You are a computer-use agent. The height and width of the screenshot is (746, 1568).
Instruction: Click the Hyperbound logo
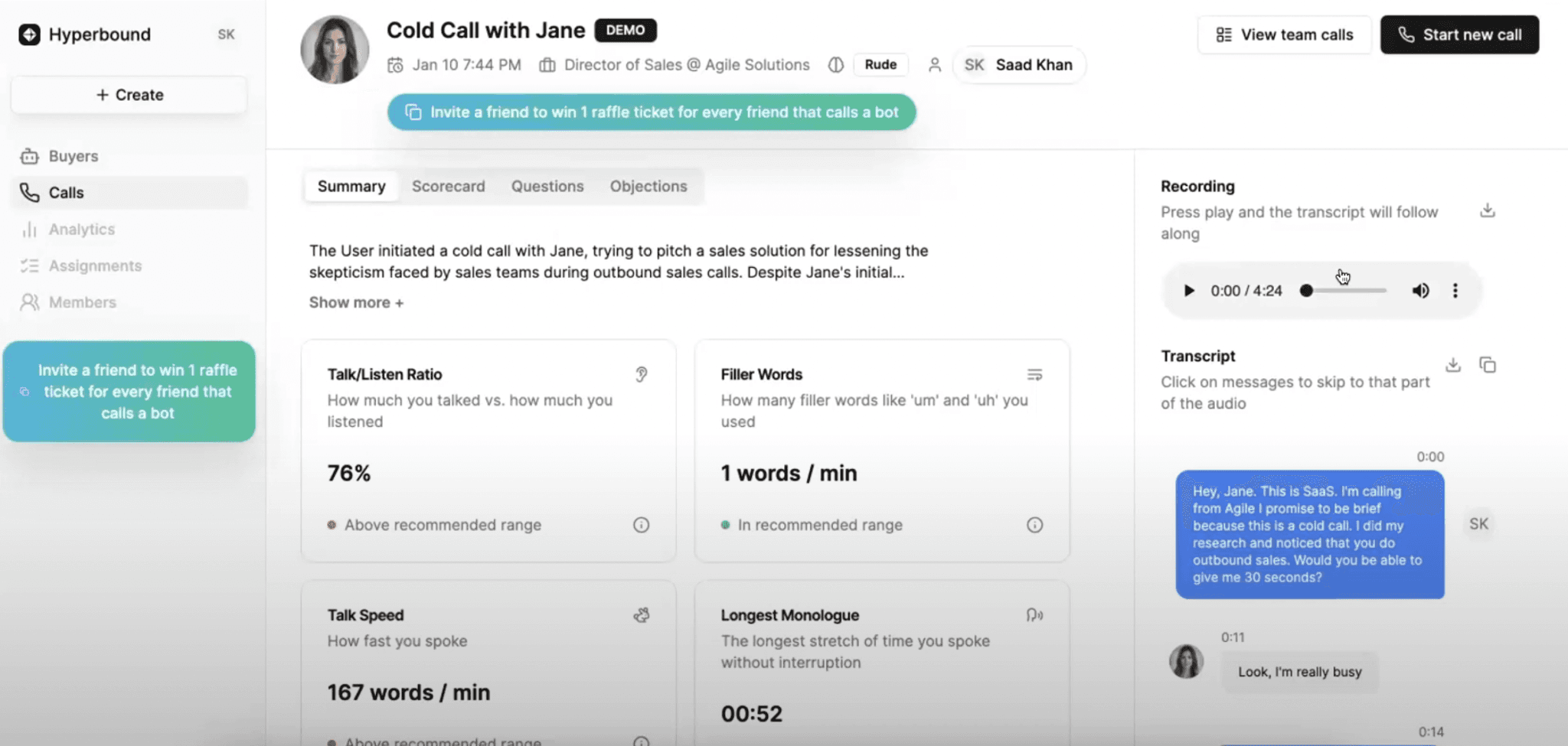pyautogui.click(x=84, y=34)
